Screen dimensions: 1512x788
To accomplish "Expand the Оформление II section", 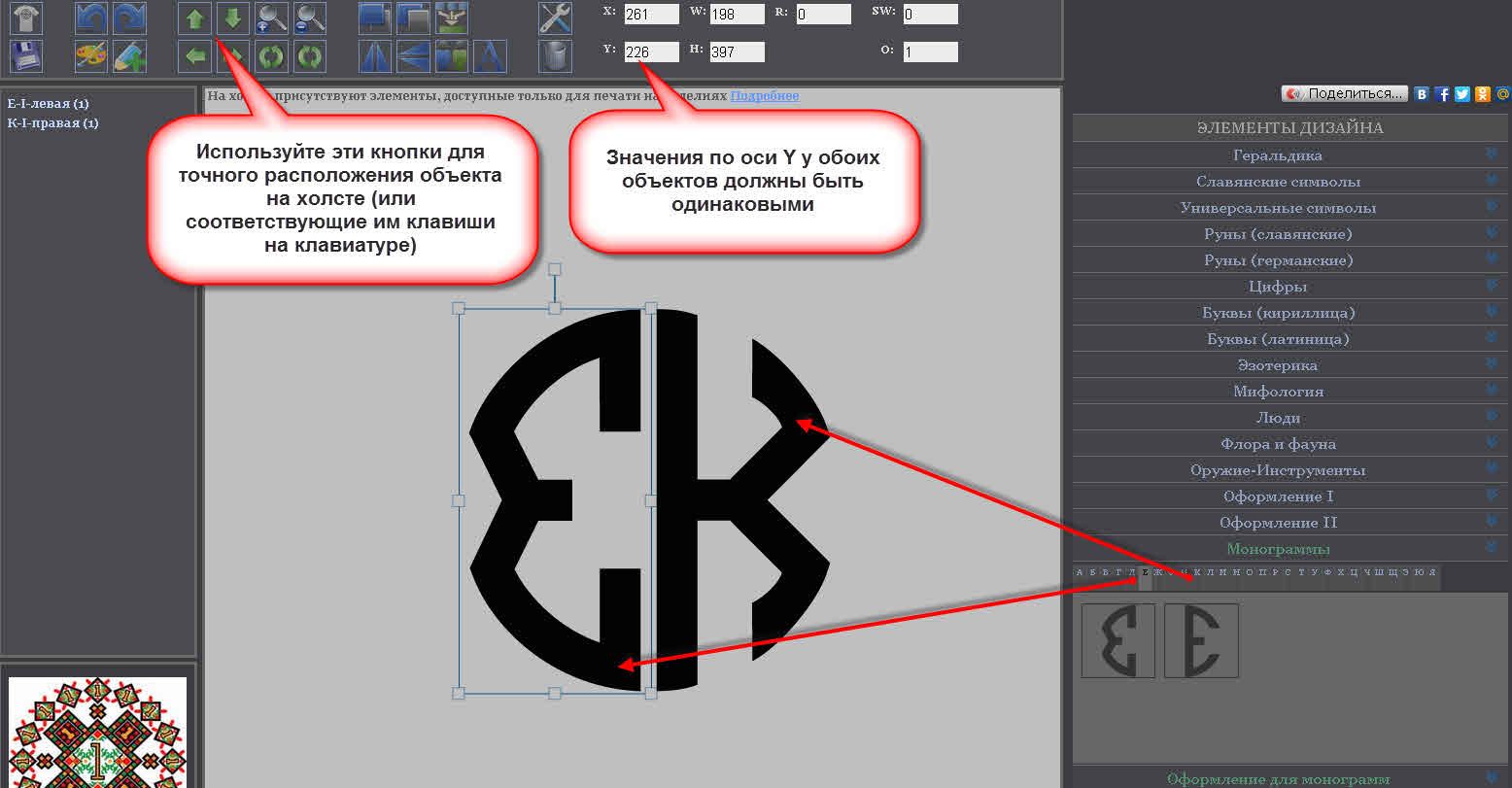I will (1290, 523).
